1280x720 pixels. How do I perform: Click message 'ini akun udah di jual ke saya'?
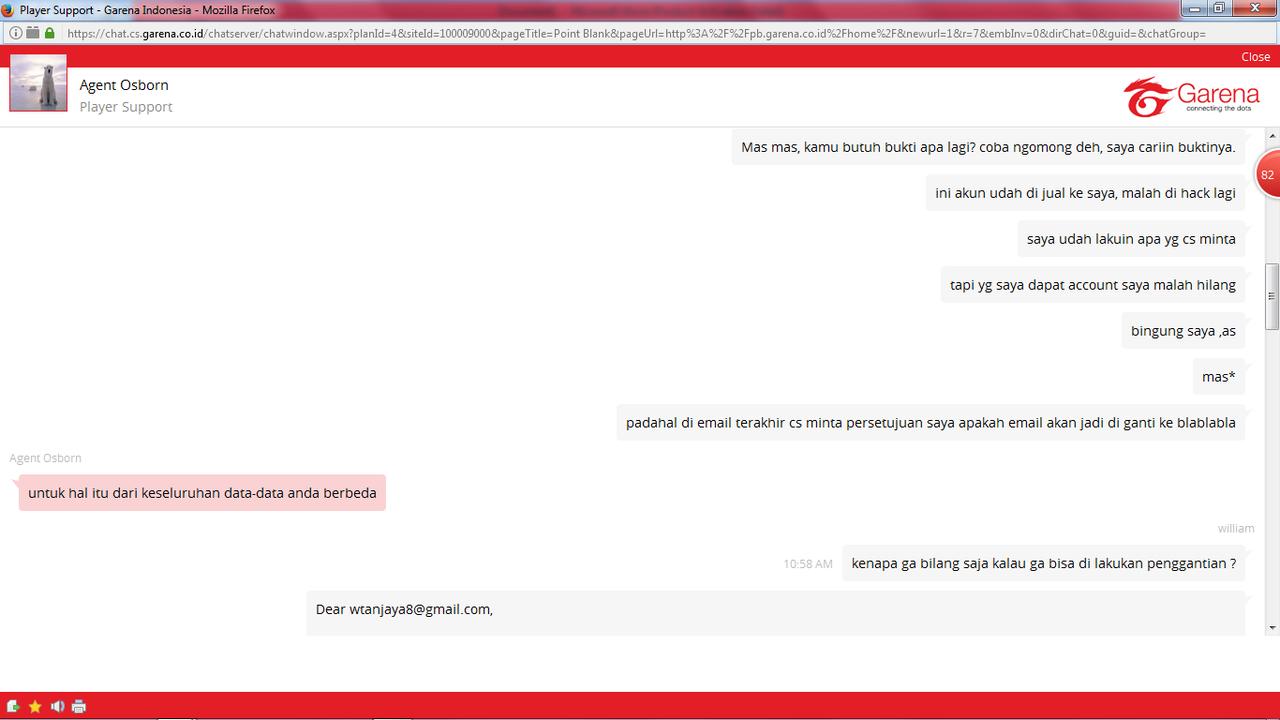click(x=1085, y=193)
